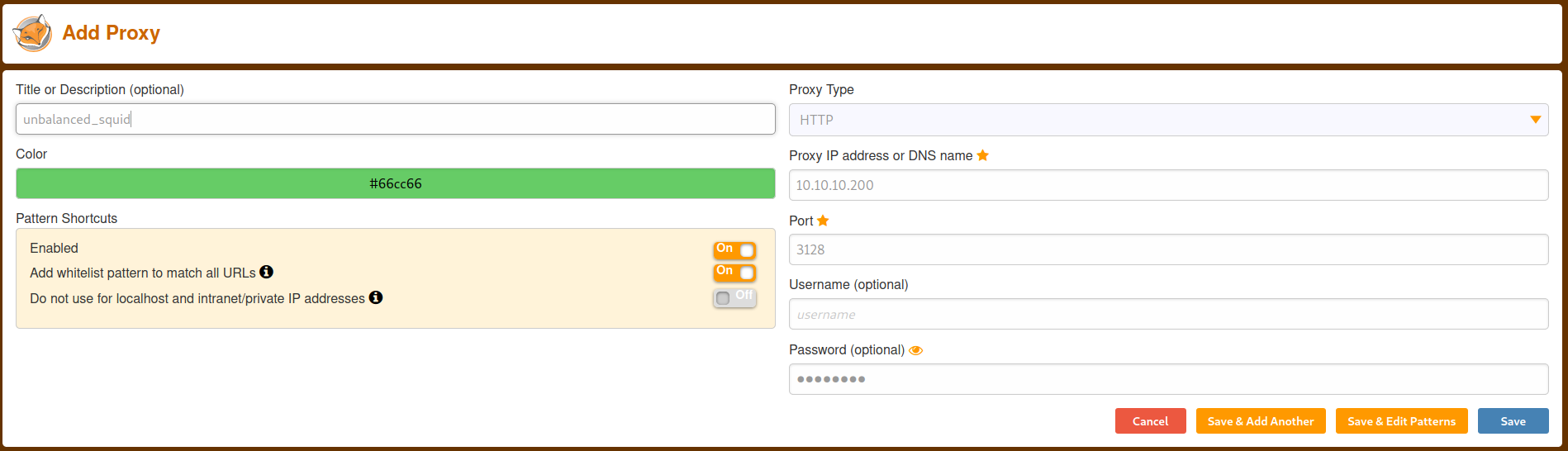
Task: Click the star beside Port label
Action: point(823,221)
